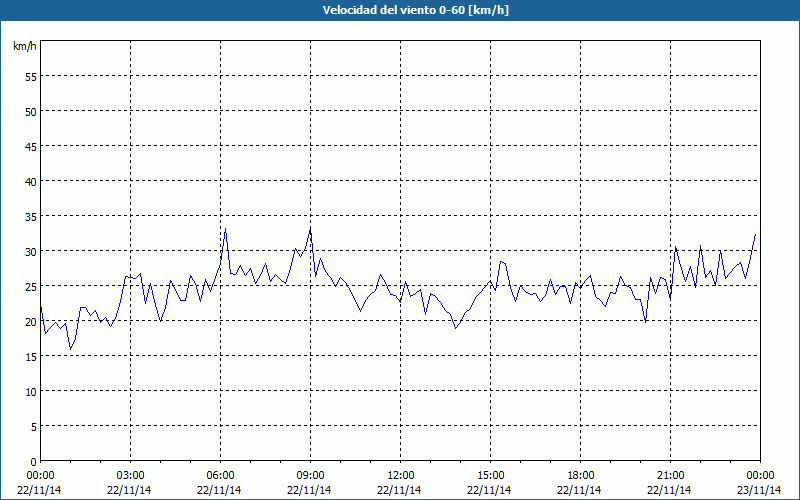This screenshot has height=500, width=800.
Task: Click the wind speed peak just after 06:00
Action: (226, 229)
